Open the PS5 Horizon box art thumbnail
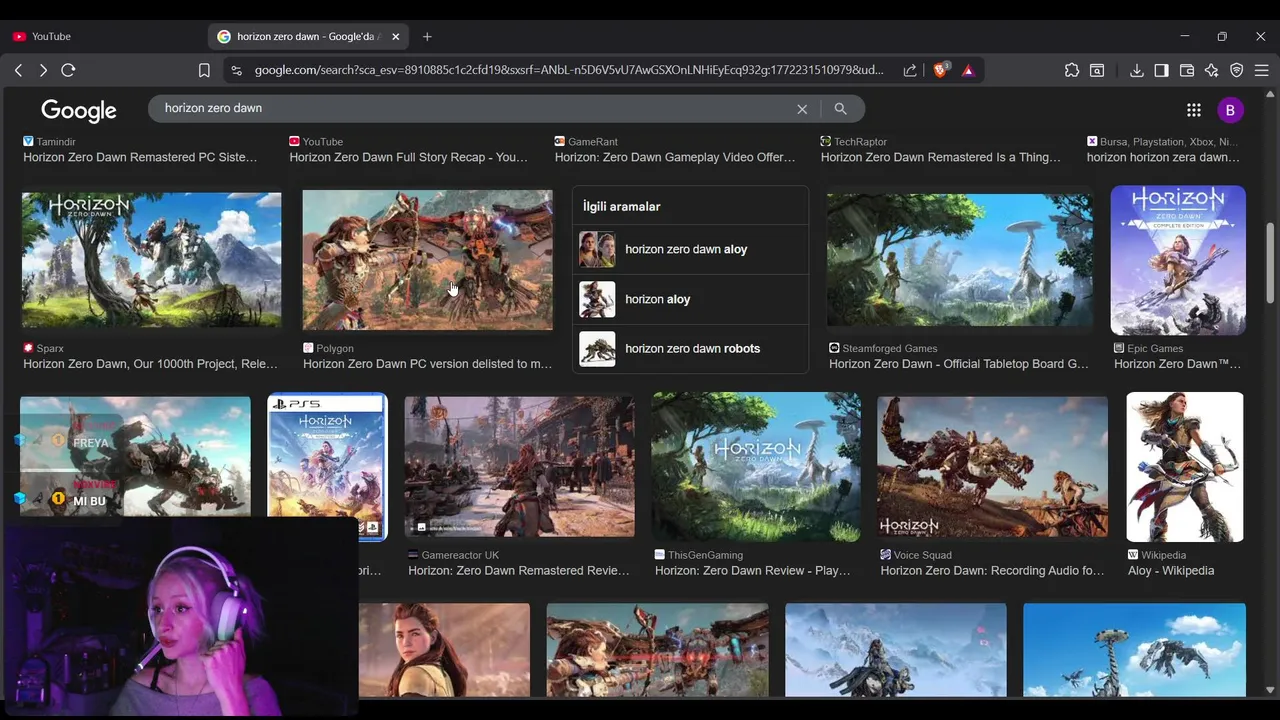Screen dimensions: 1280x720 327,467
